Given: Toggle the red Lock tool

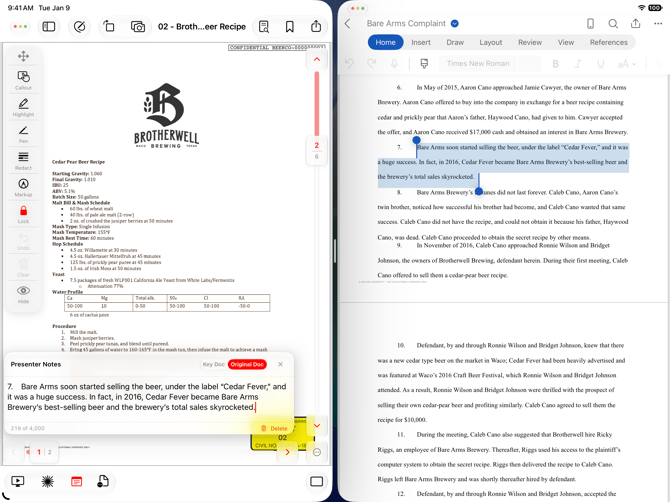Looking at the screenshot, I should (24, 214).
